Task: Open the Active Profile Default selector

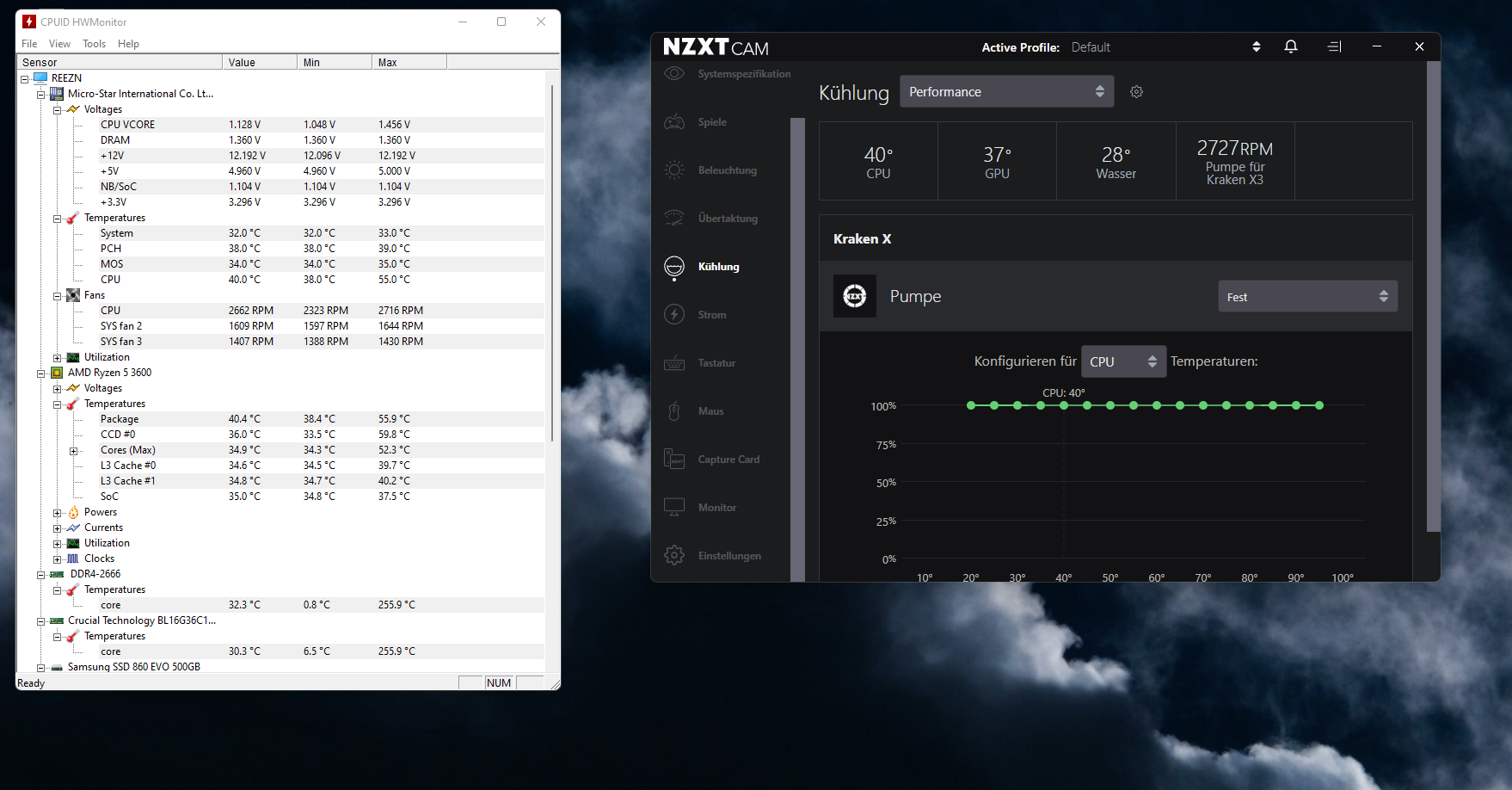Action: [1166, 47]
